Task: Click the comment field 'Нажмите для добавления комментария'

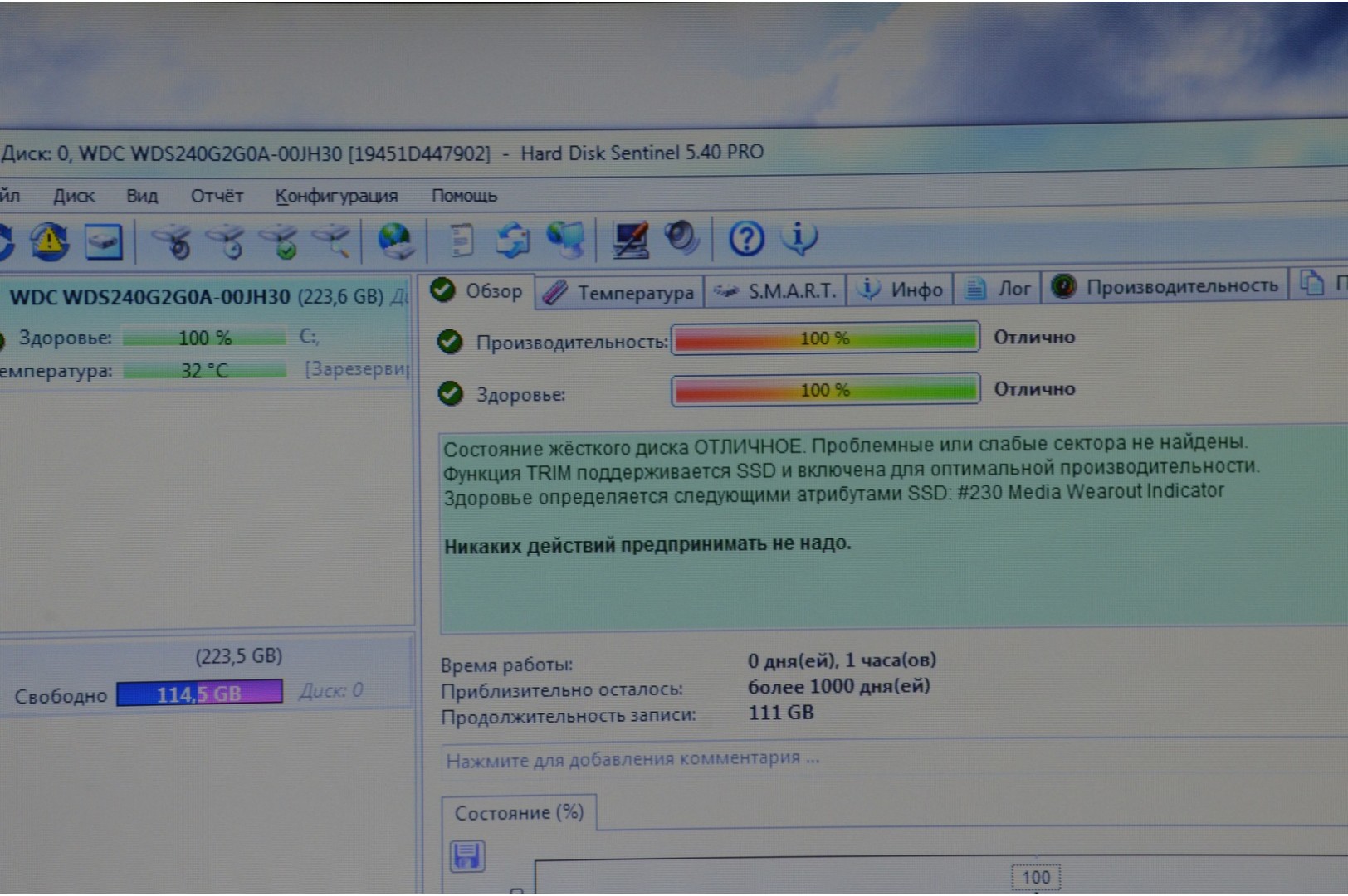Action: coord(632,759)
